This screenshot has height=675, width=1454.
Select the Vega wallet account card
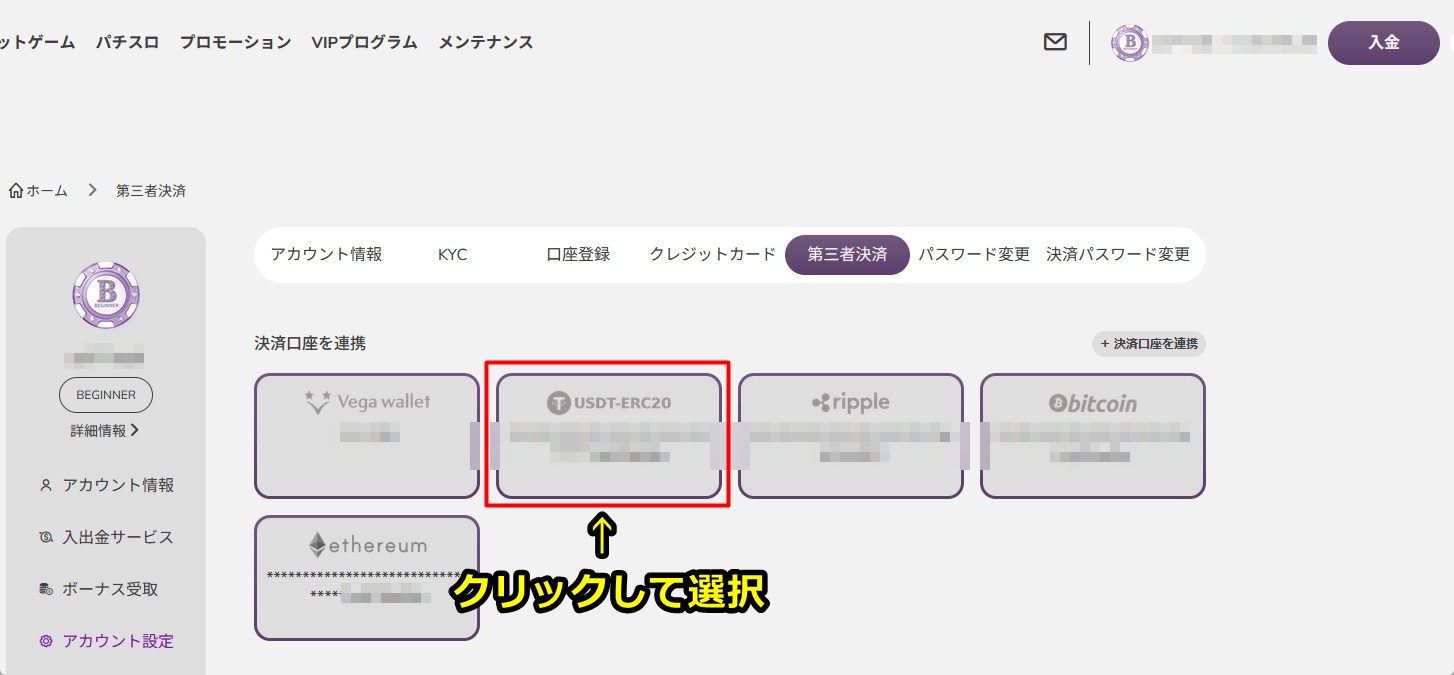point(367,436)
